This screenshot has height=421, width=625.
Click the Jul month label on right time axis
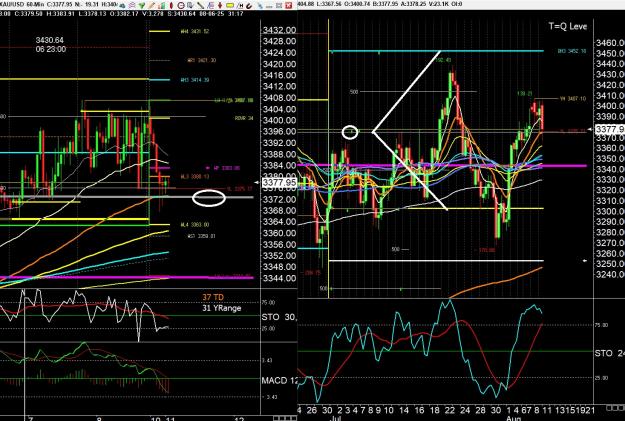(x=334, y=419)
